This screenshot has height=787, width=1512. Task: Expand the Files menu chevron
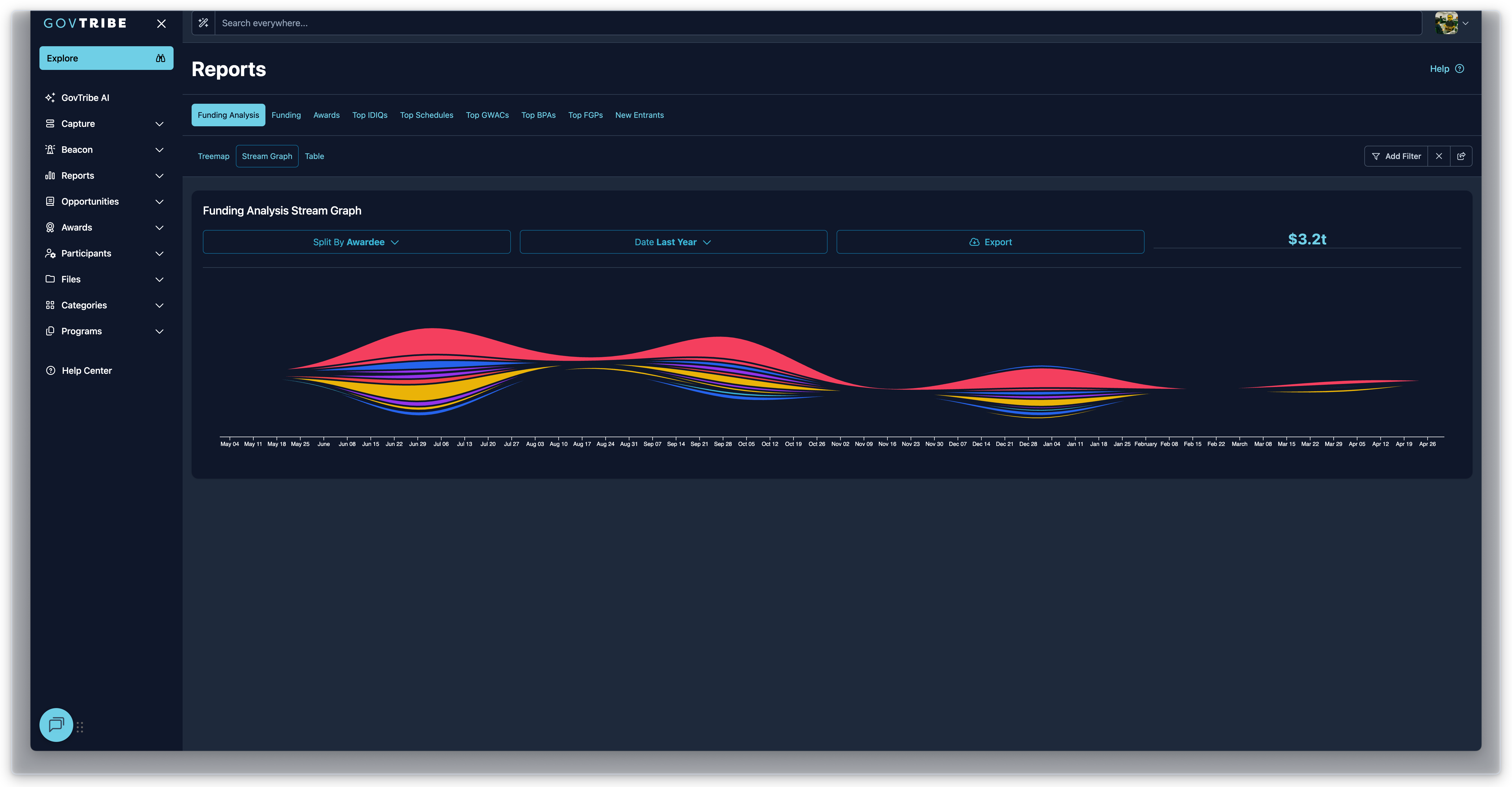(159, 279)
